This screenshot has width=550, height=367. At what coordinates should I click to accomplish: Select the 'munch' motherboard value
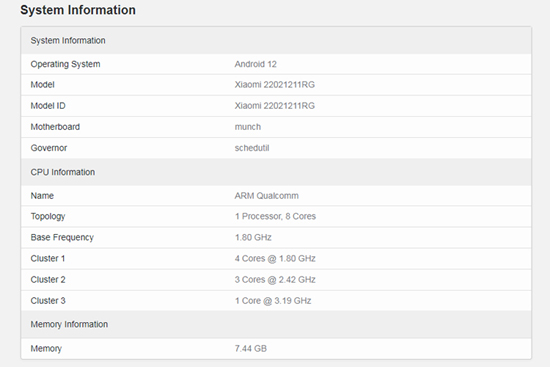point(248,127)
